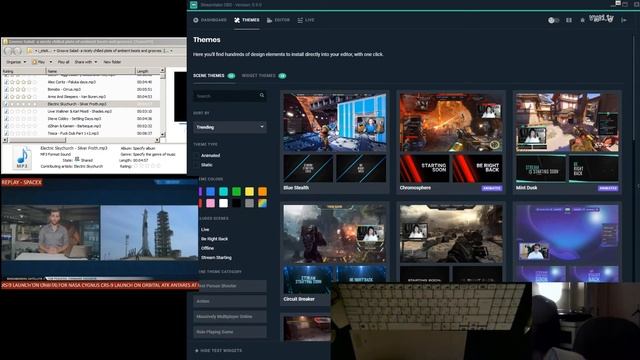Screen dimensions: 640x360
Task: Filter themes by Massively Multiplayer Online category
Action: 230,316
